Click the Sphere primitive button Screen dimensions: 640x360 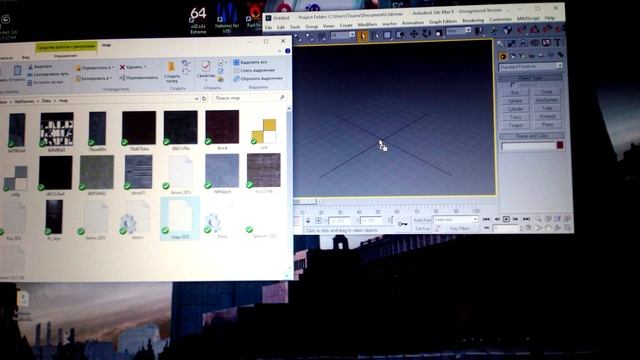click(515, 101)
